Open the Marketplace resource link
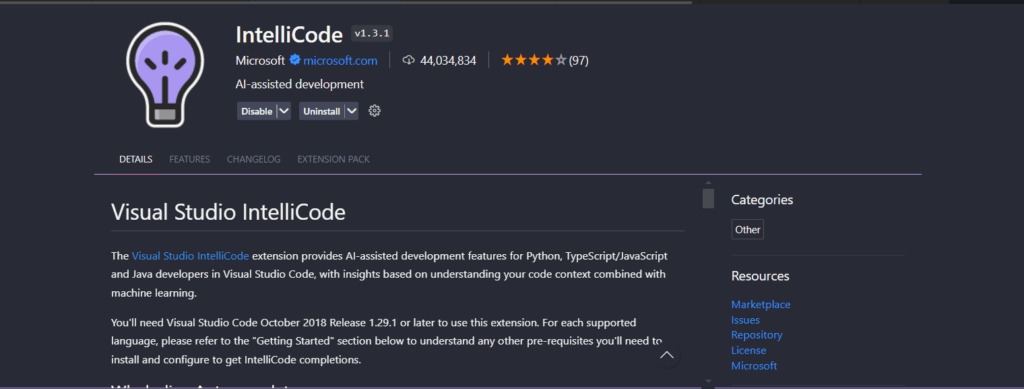This screenshot has width=1024, height=389. pos(761,304)
